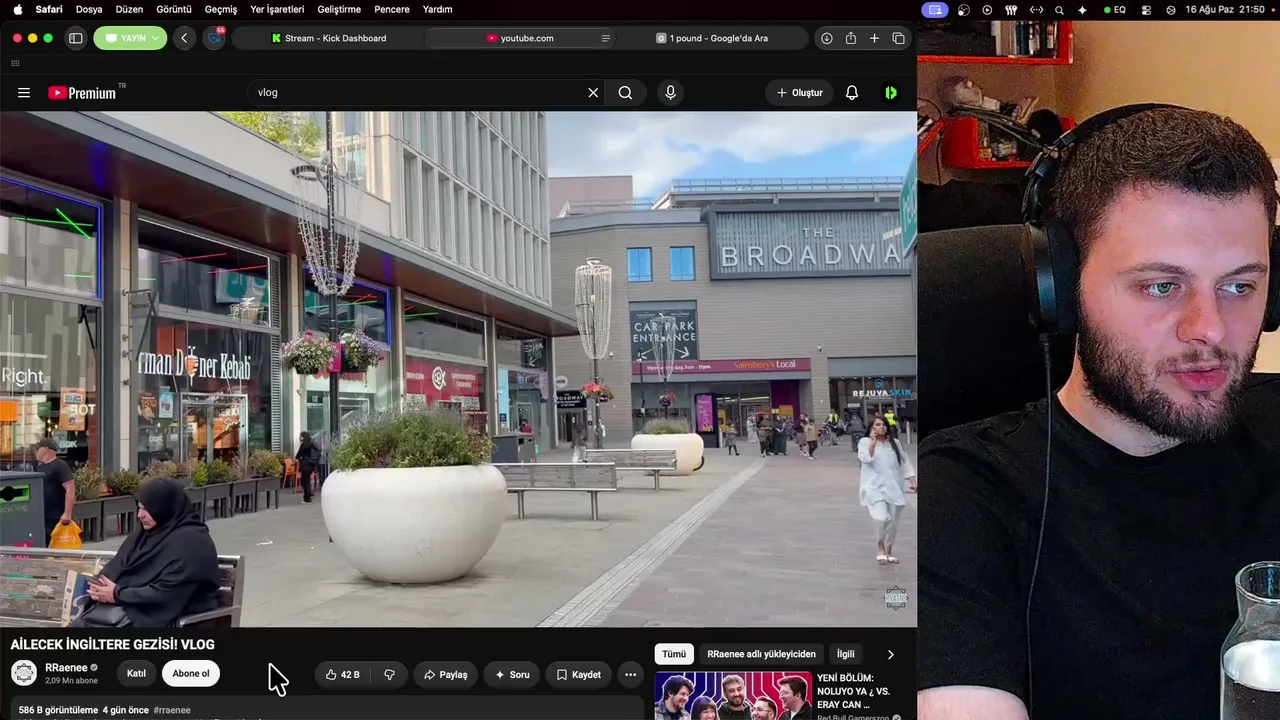Click the Katıl join button

(136, 674)
